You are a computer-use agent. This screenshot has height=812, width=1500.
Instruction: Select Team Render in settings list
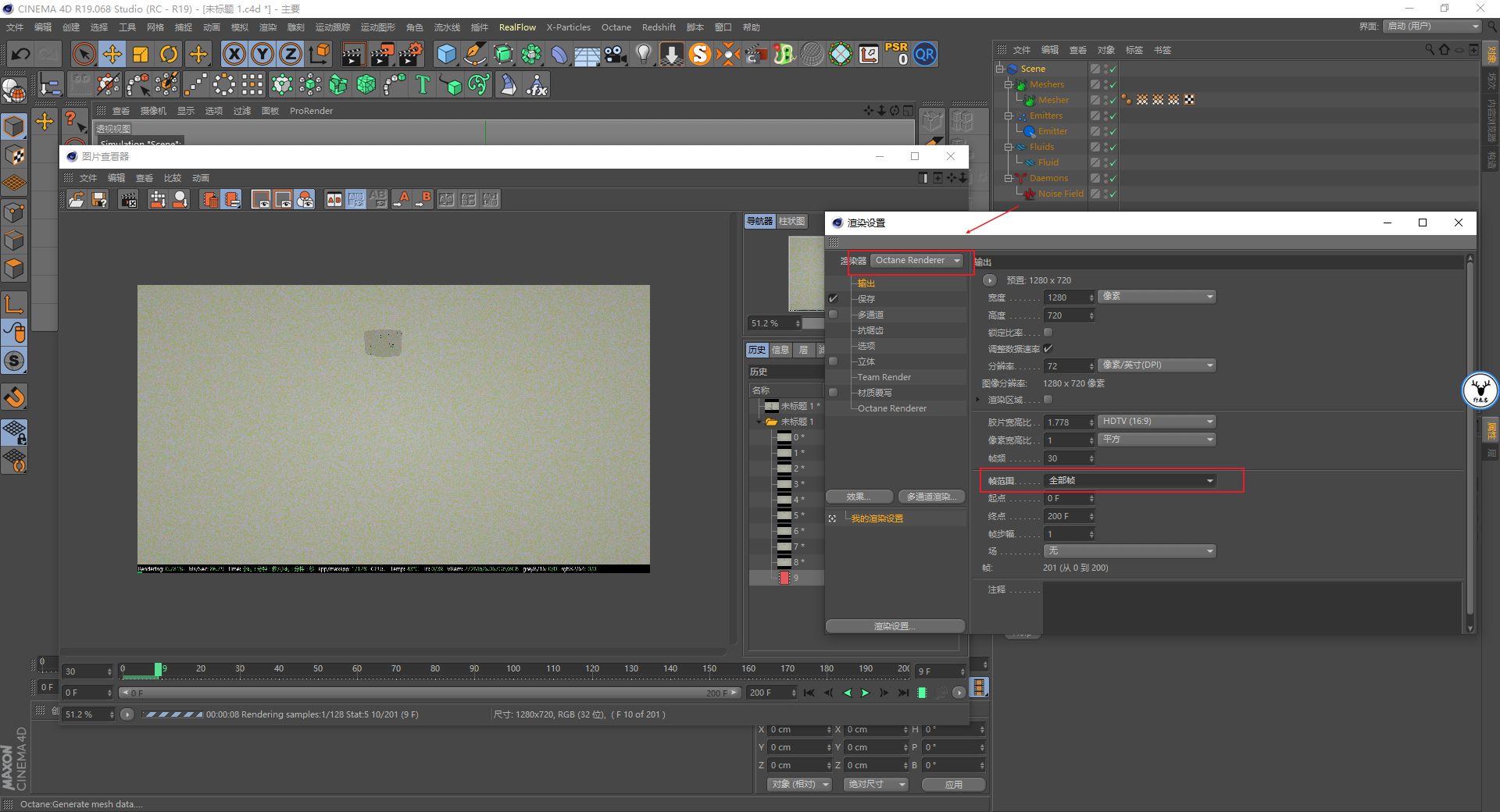point(884,377)
